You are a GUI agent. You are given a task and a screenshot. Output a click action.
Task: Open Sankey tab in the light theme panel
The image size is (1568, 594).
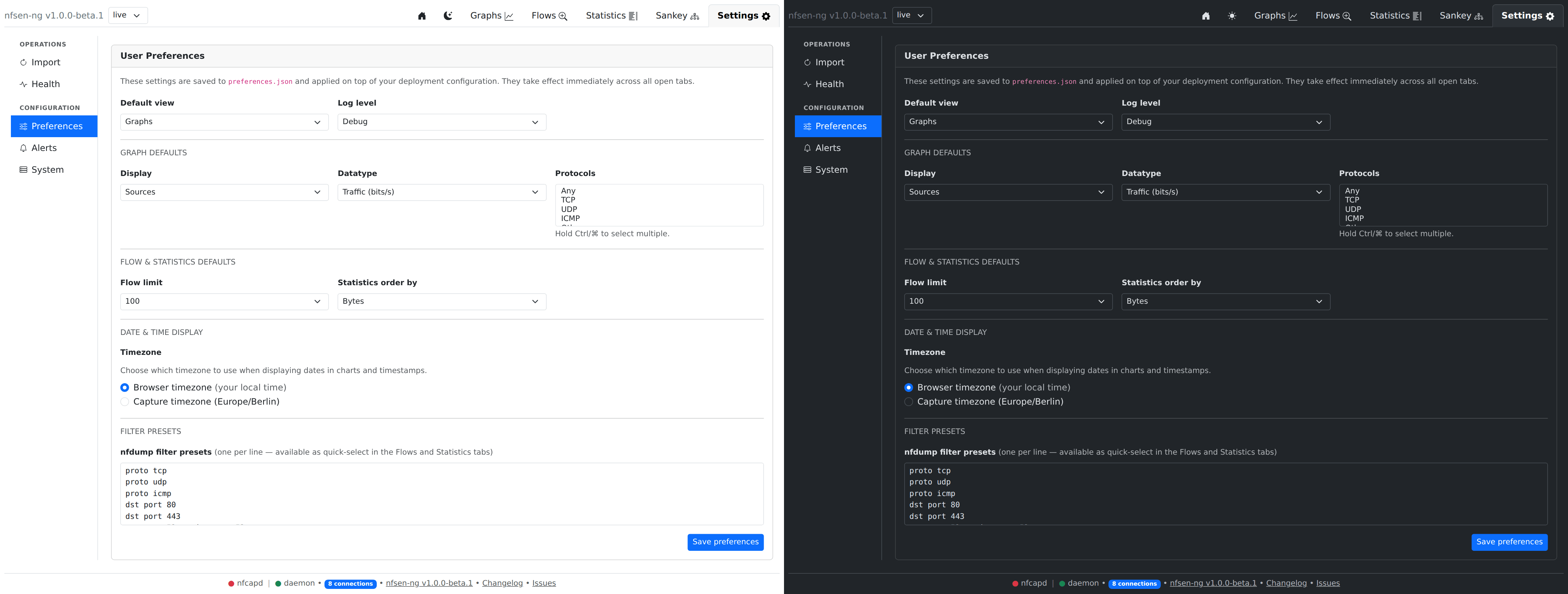point(678,16)
